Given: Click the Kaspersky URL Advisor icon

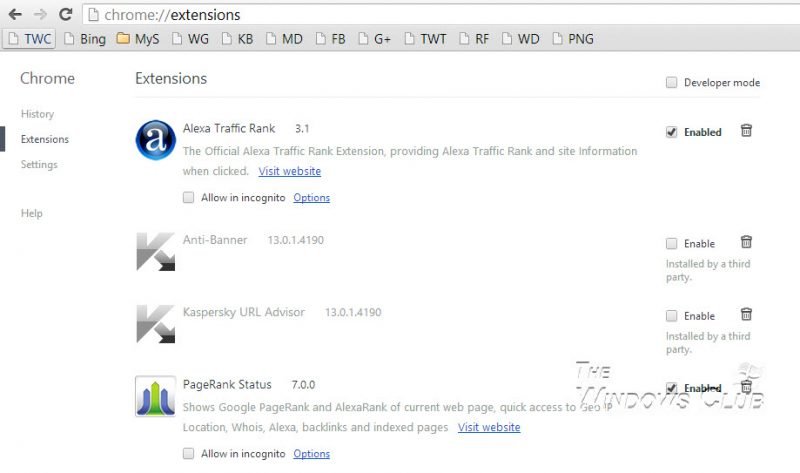Looking at the screenshot, I should [x=156, y=324].
